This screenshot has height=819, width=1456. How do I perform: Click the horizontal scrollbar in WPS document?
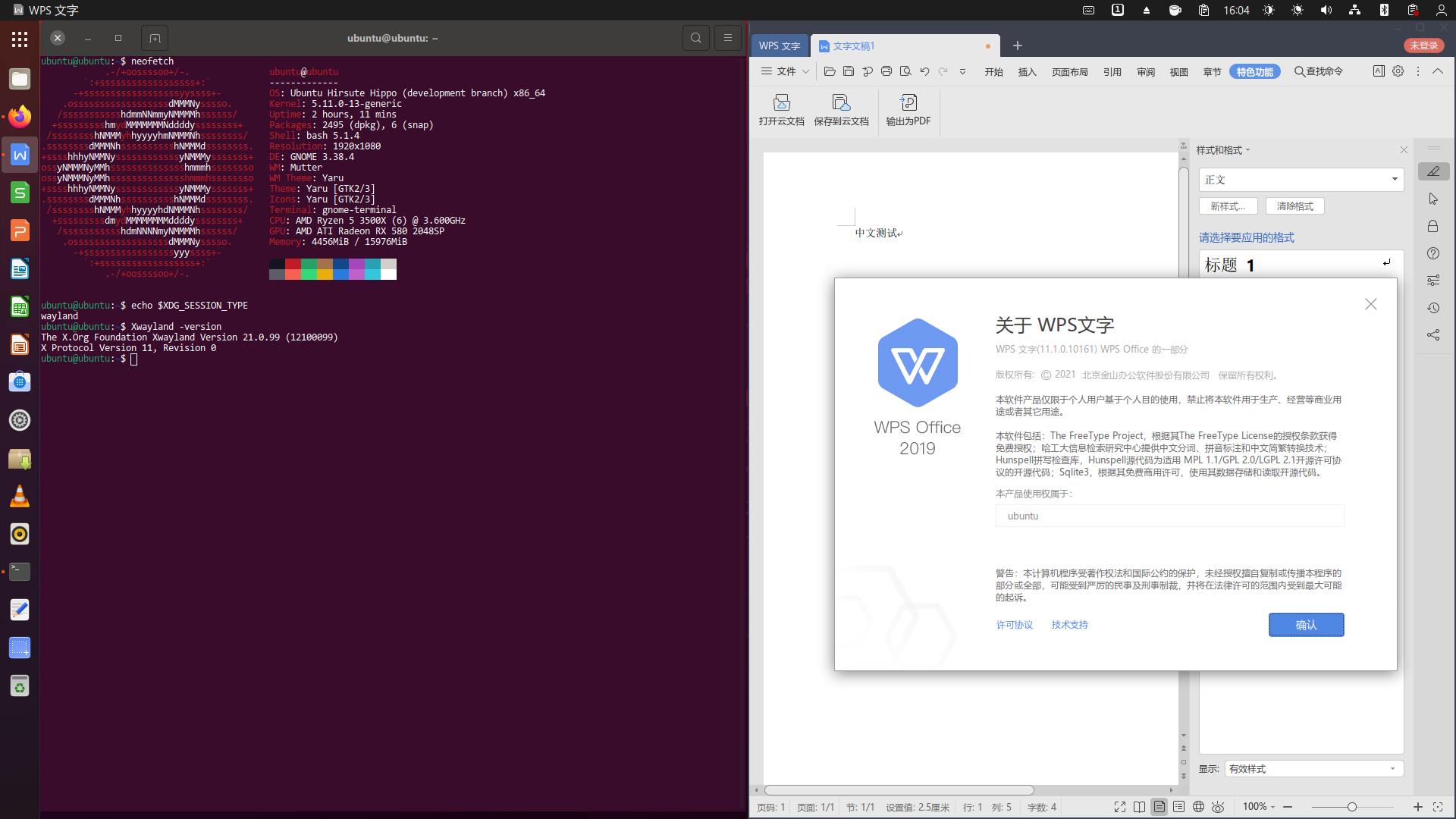[899, 790]
